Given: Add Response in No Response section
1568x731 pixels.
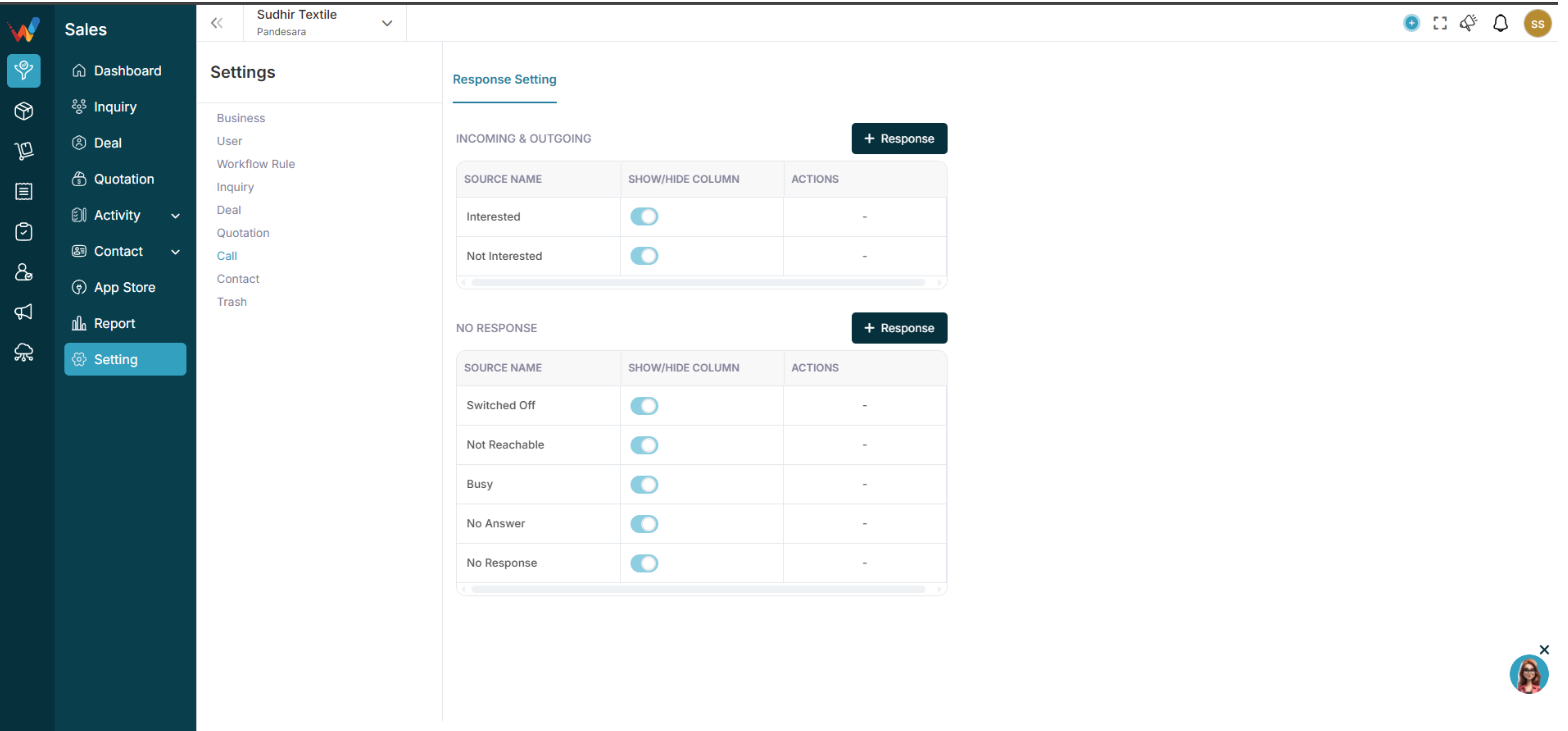Looking at the screenshot, I should tap(899, 328).
